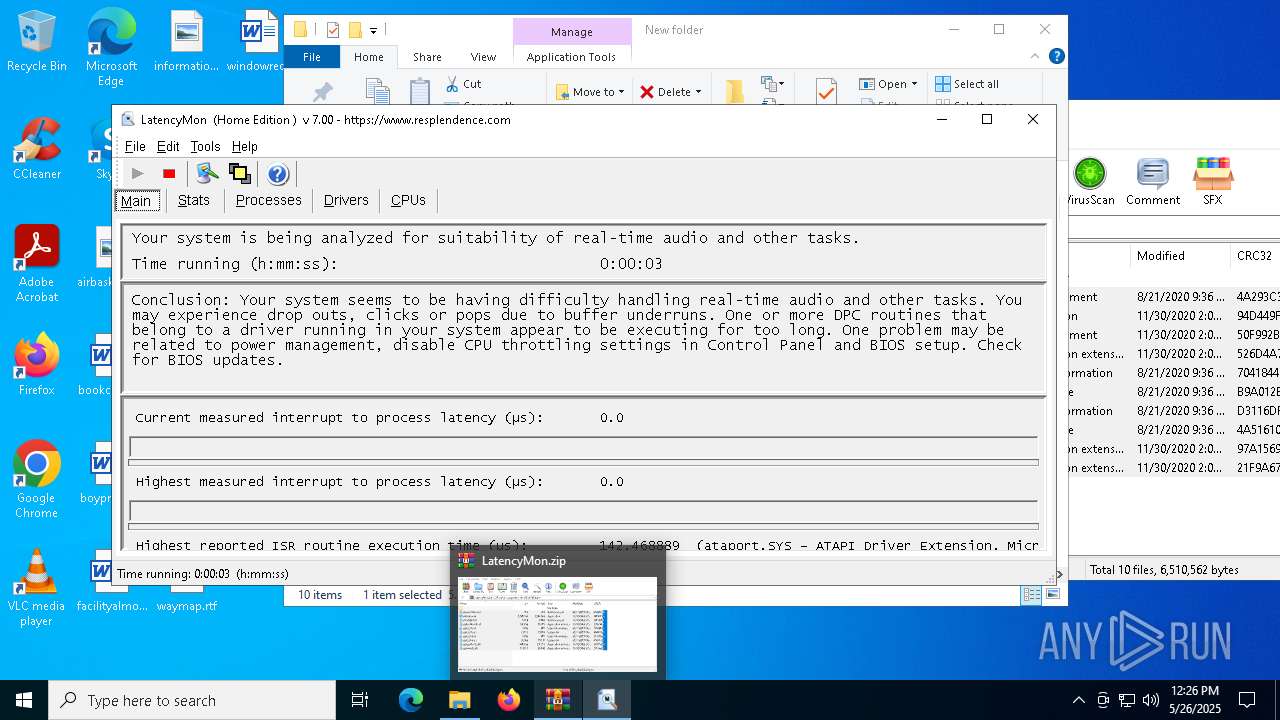Stop the LatencyMon monitor with red stop icon
The width and height of the screenshot is (1280, 720).
[x=169, y=174]
